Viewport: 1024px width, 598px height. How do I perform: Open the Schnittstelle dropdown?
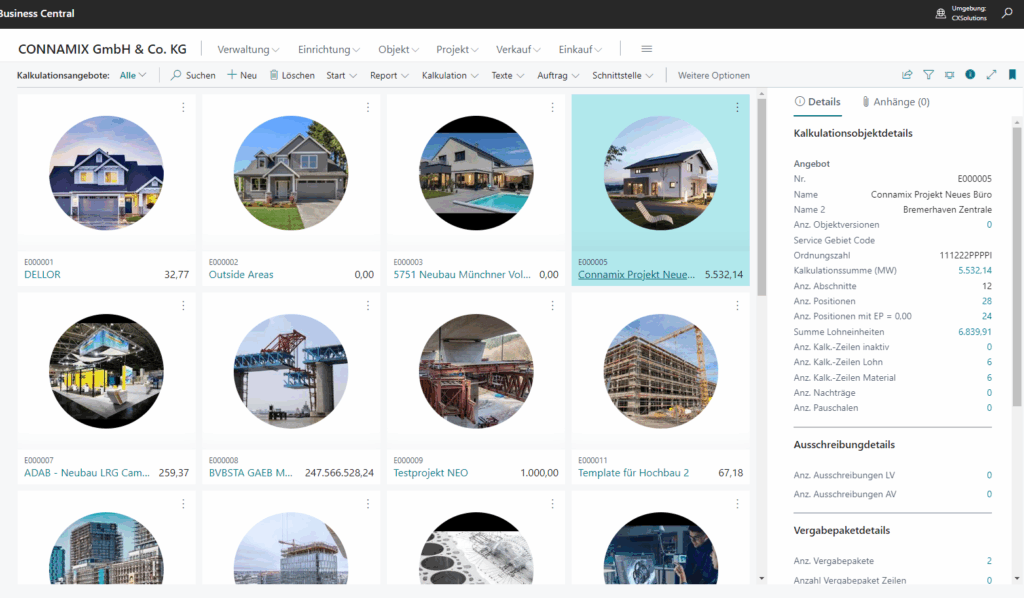click(623, 75)
